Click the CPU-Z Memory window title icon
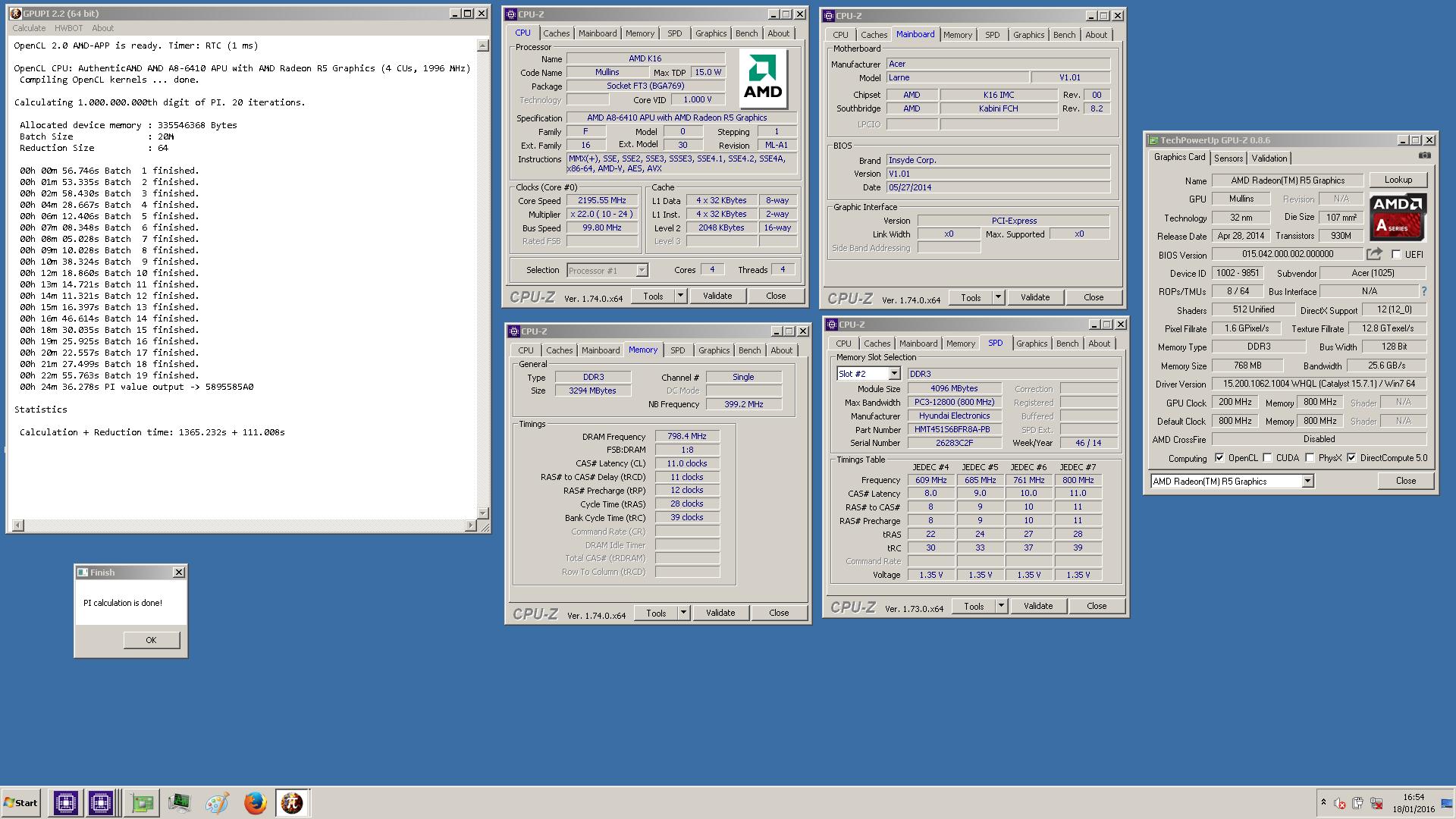This screenshot has width=1456, height=819. 513,331
